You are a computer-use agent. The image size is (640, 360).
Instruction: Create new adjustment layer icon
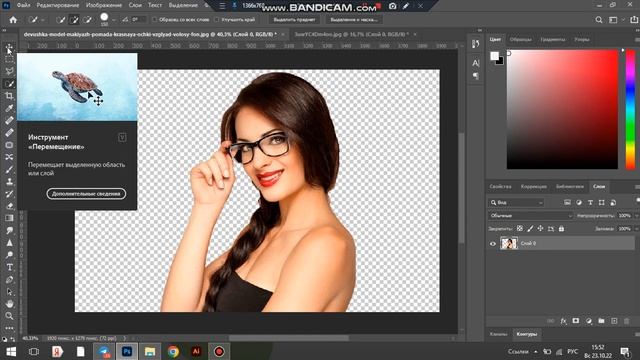pyautogui.click(x=589, y=321)
